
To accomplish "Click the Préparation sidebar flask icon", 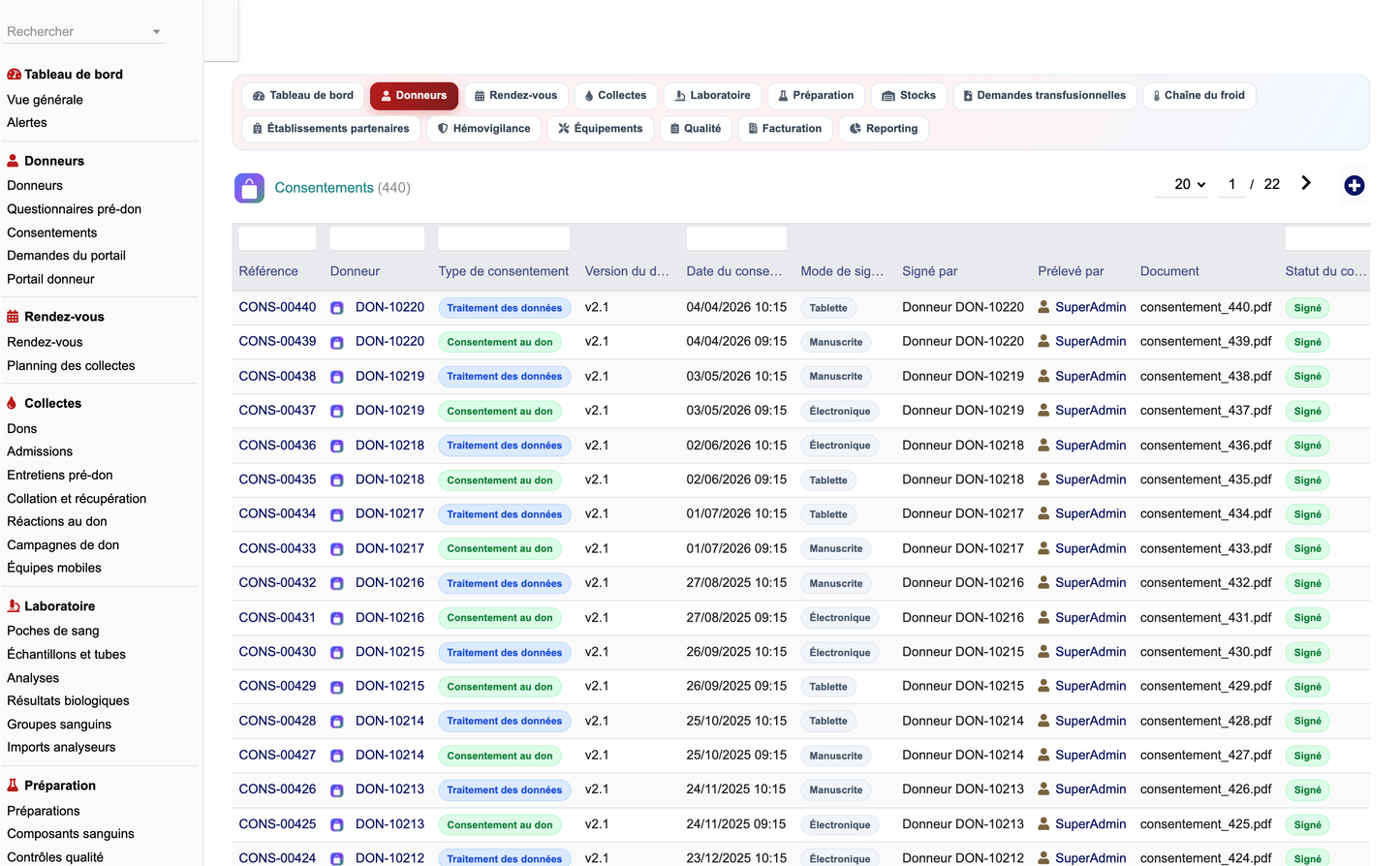I will [13, 786].
